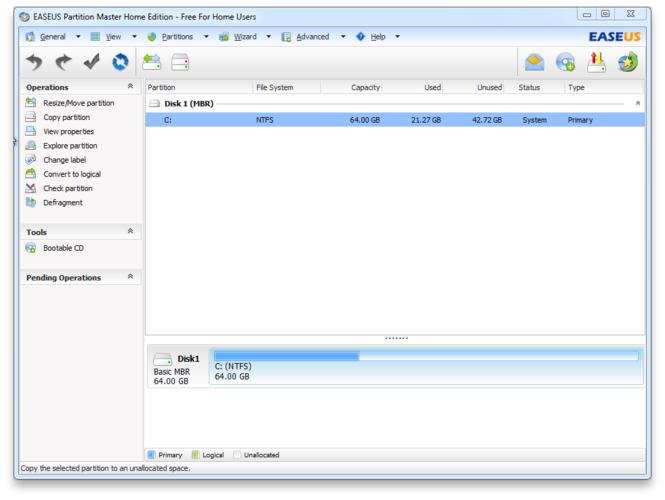Open the View menu
This screenshot has height=500, width=665.
(113, 37)
